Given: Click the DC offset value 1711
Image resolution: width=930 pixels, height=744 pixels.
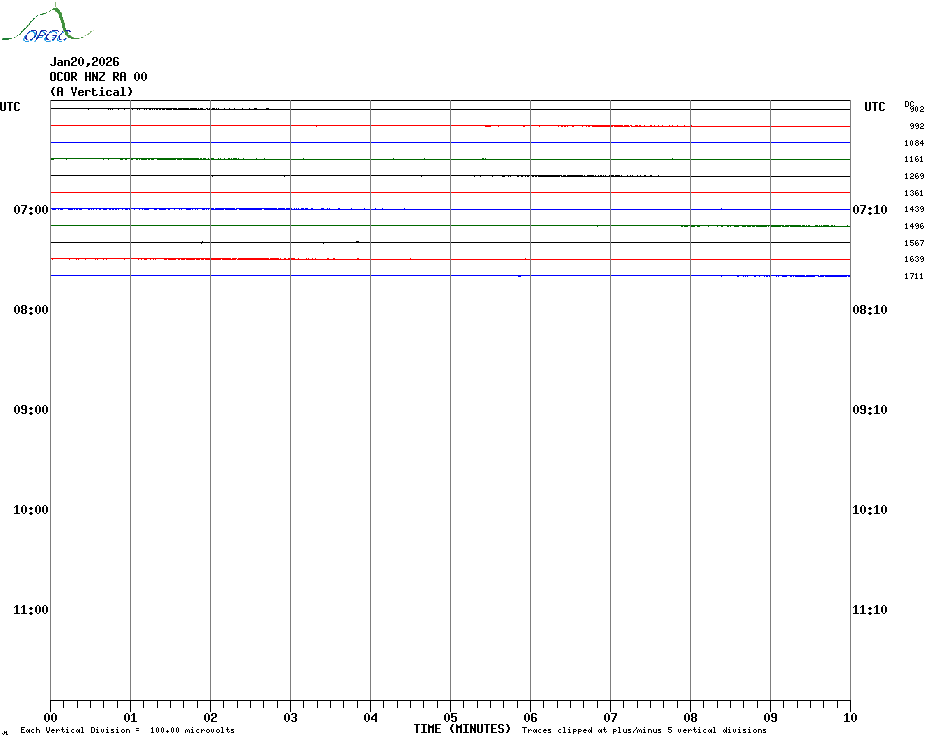Looking at the screenshot, I should point(914,276).
